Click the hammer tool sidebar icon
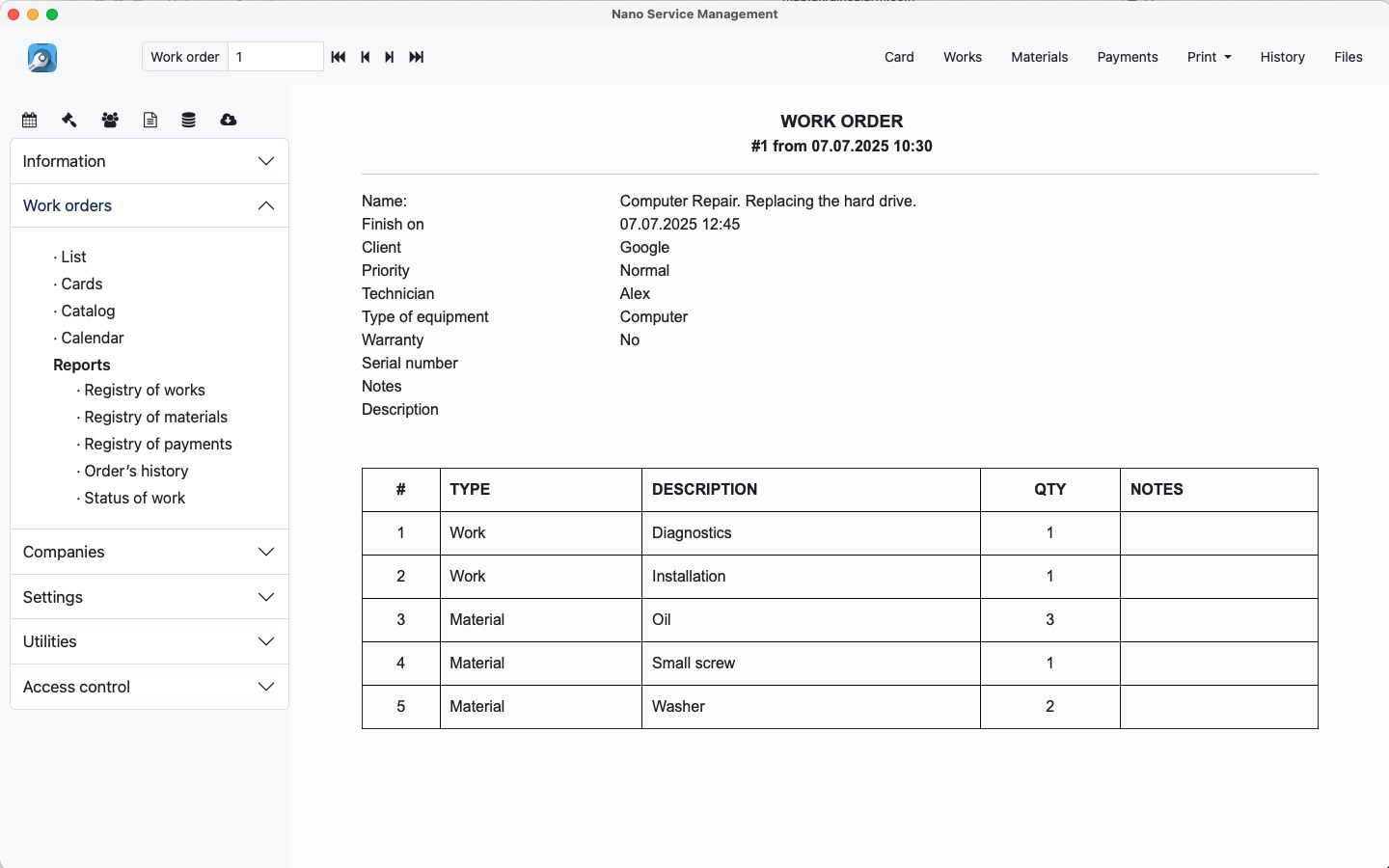 pyautogui.click(x=69, y=120)
